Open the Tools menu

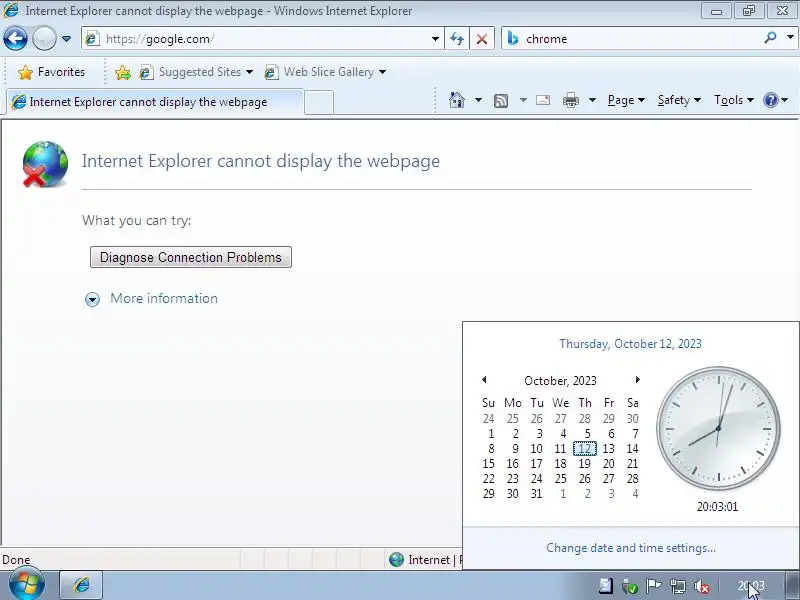[734, 100]
